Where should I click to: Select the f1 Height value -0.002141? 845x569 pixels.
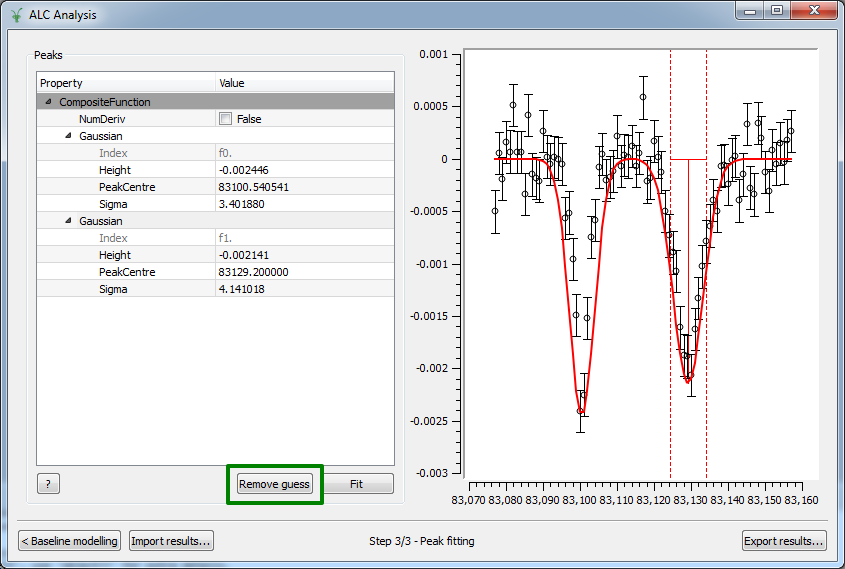(x=304, y=255)
